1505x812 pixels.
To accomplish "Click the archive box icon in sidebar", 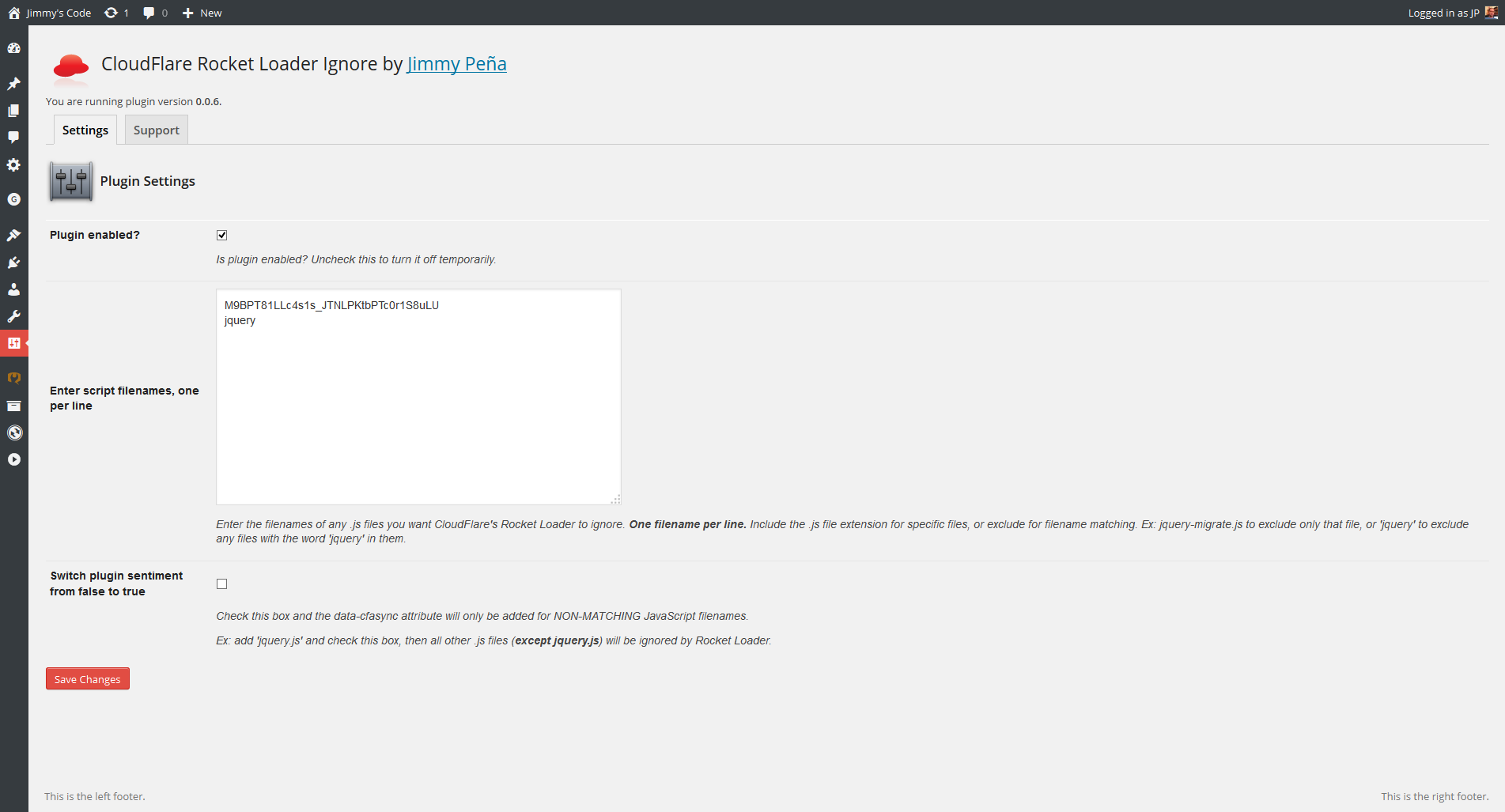I will pos(13,406).
